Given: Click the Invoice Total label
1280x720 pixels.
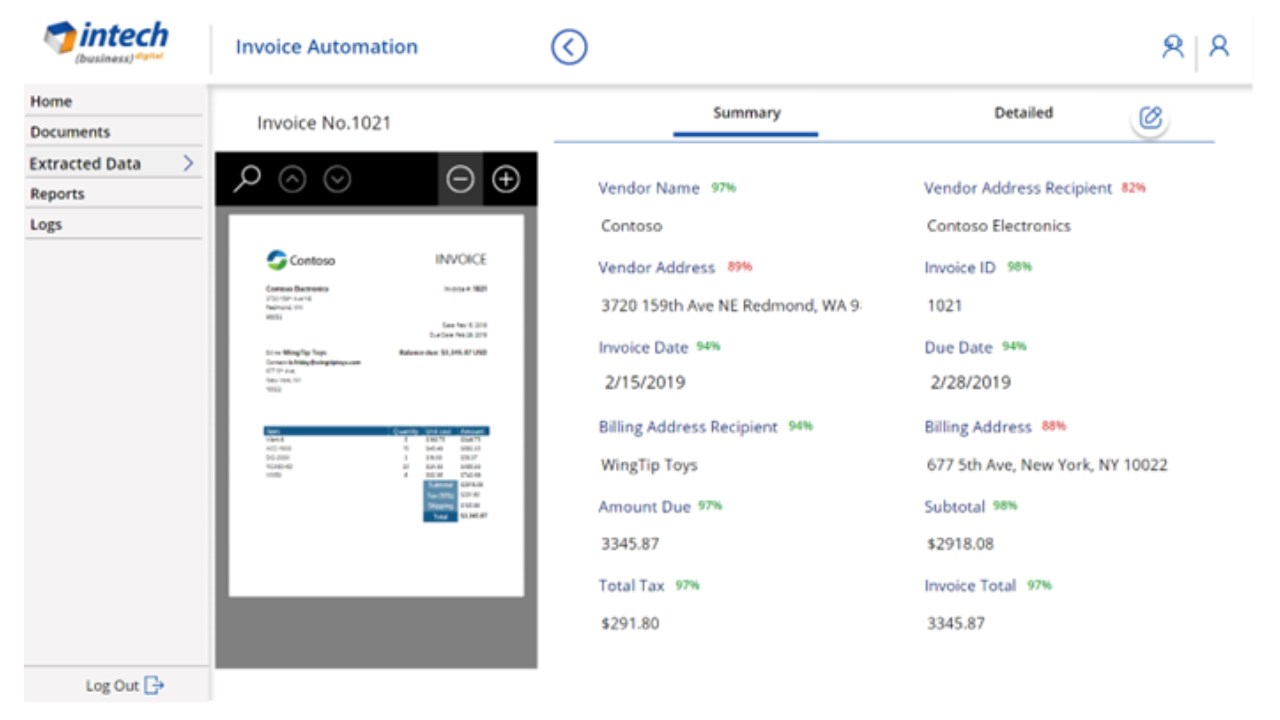Looking at the screenshot, I should click(x=970, y=586).
